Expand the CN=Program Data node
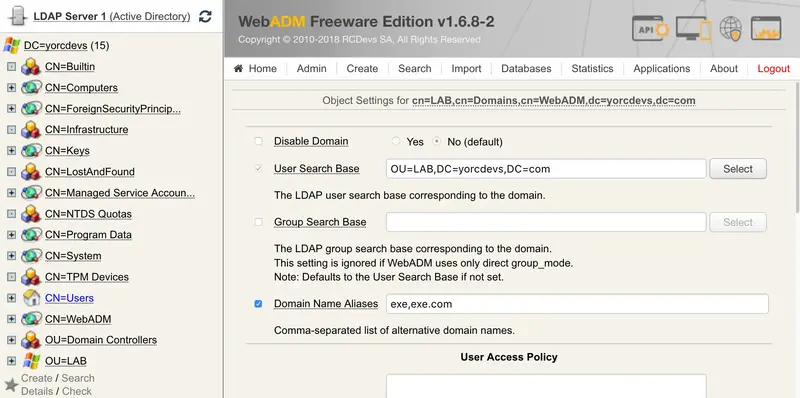Screen dimensions: 800x398 11,235
